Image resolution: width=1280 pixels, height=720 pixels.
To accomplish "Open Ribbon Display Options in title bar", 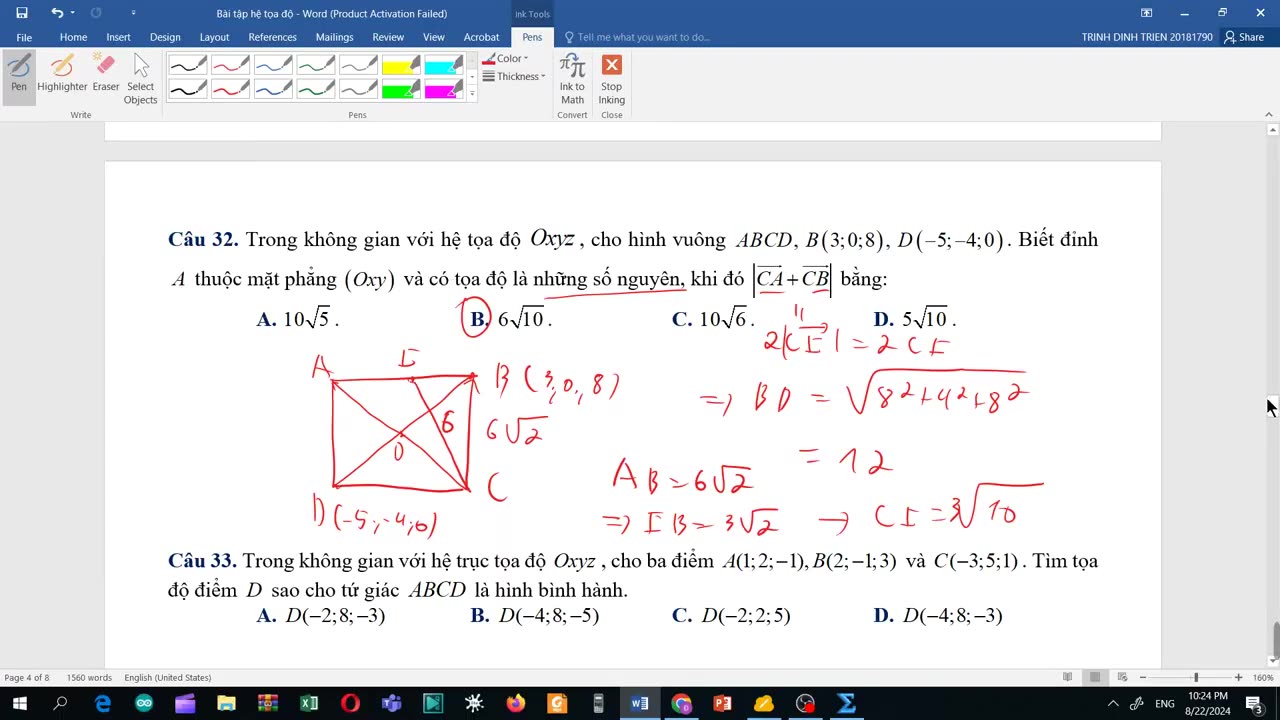I will [x=1147, y=13].
